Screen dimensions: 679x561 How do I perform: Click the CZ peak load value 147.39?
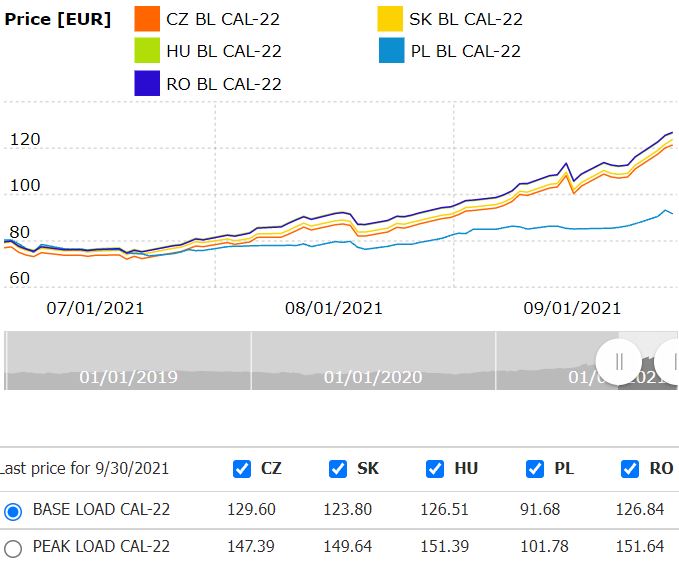coord(257,547)
